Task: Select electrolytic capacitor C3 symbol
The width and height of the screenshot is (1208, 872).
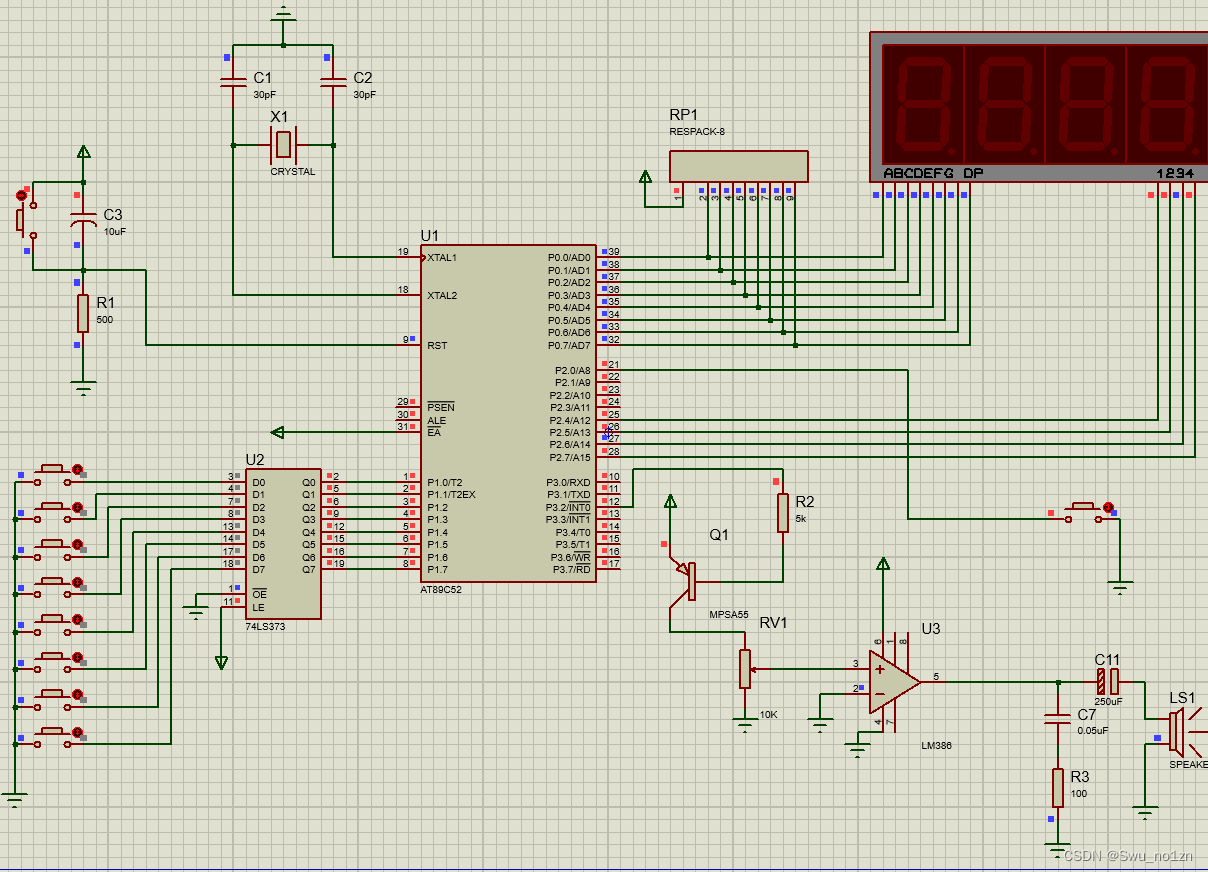Action: tap(83, 220)
